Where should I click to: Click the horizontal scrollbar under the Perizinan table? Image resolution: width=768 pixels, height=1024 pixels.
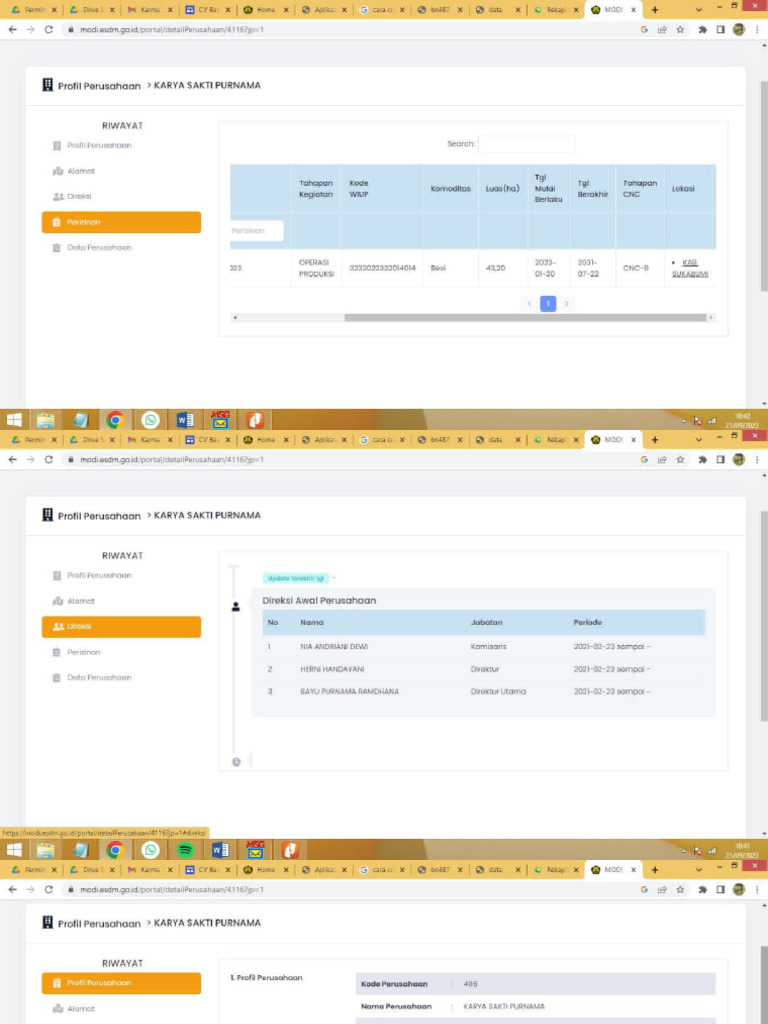(526, 318)
